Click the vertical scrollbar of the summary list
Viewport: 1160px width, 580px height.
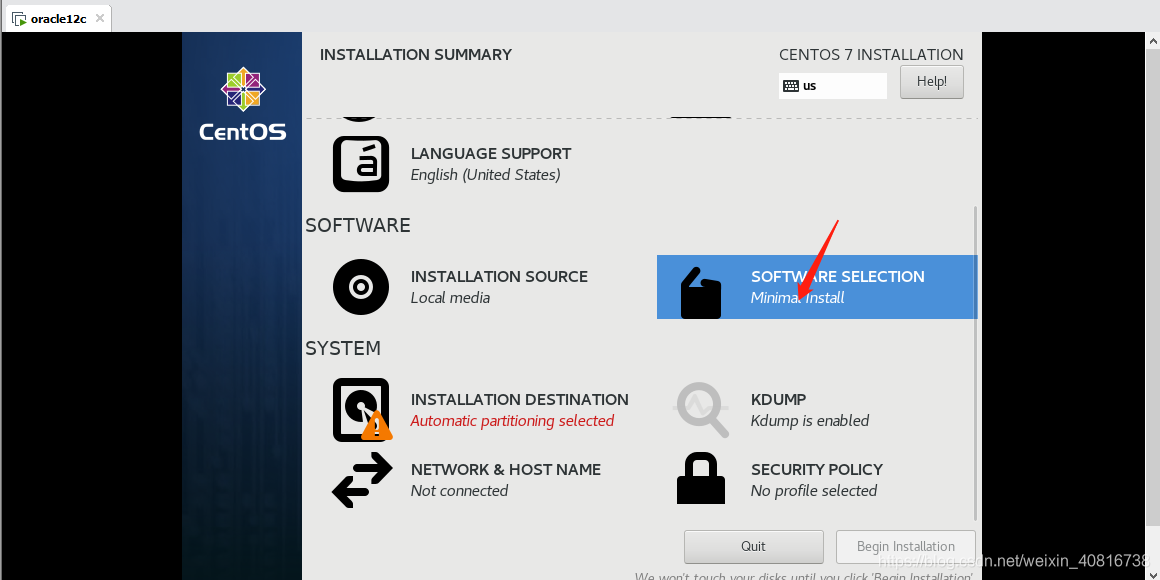976,362
